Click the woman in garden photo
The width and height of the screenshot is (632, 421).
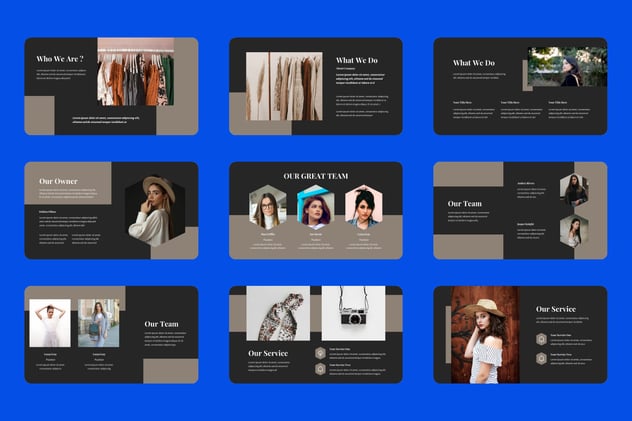[567, 67]
